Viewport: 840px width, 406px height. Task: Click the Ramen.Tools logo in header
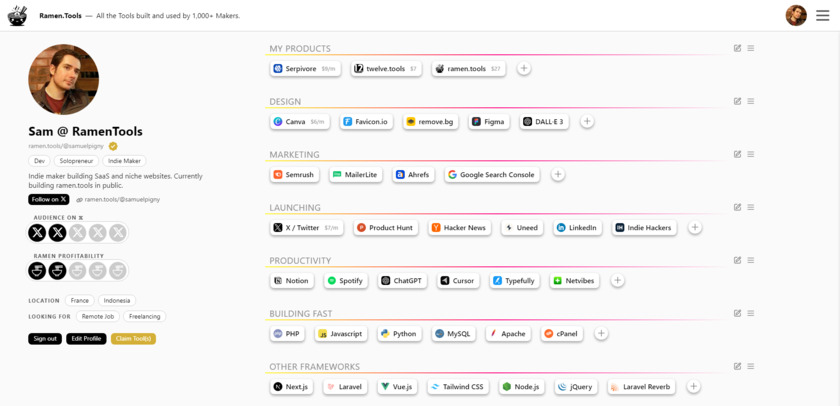coord(17,15)
